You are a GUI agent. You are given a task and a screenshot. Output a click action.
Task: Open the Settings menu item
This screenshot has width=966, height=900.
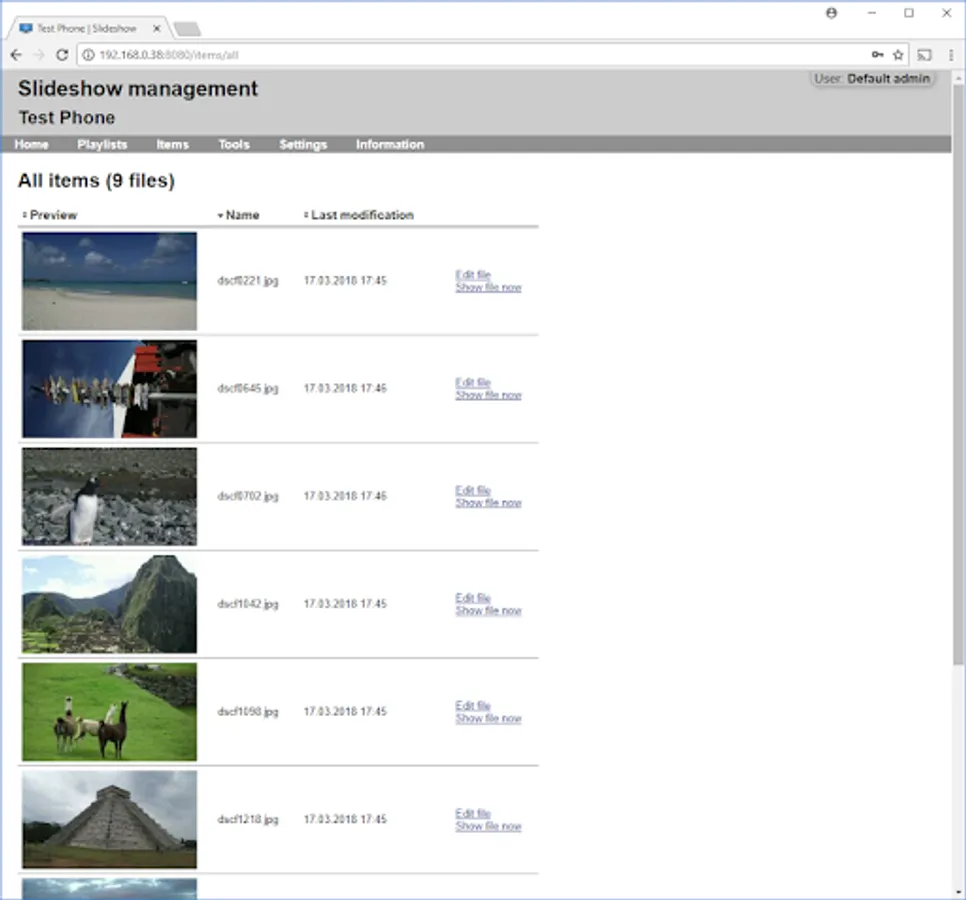pos(303,144)
